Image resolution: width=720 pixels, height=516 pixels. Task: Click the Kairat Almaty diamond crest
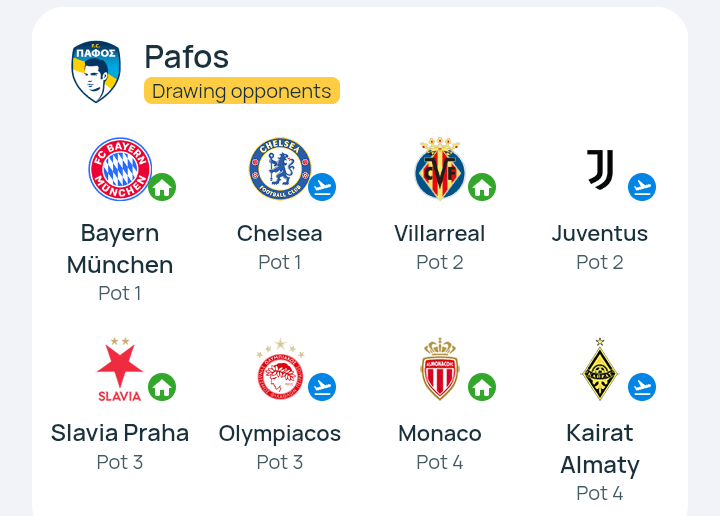point(600,369)
